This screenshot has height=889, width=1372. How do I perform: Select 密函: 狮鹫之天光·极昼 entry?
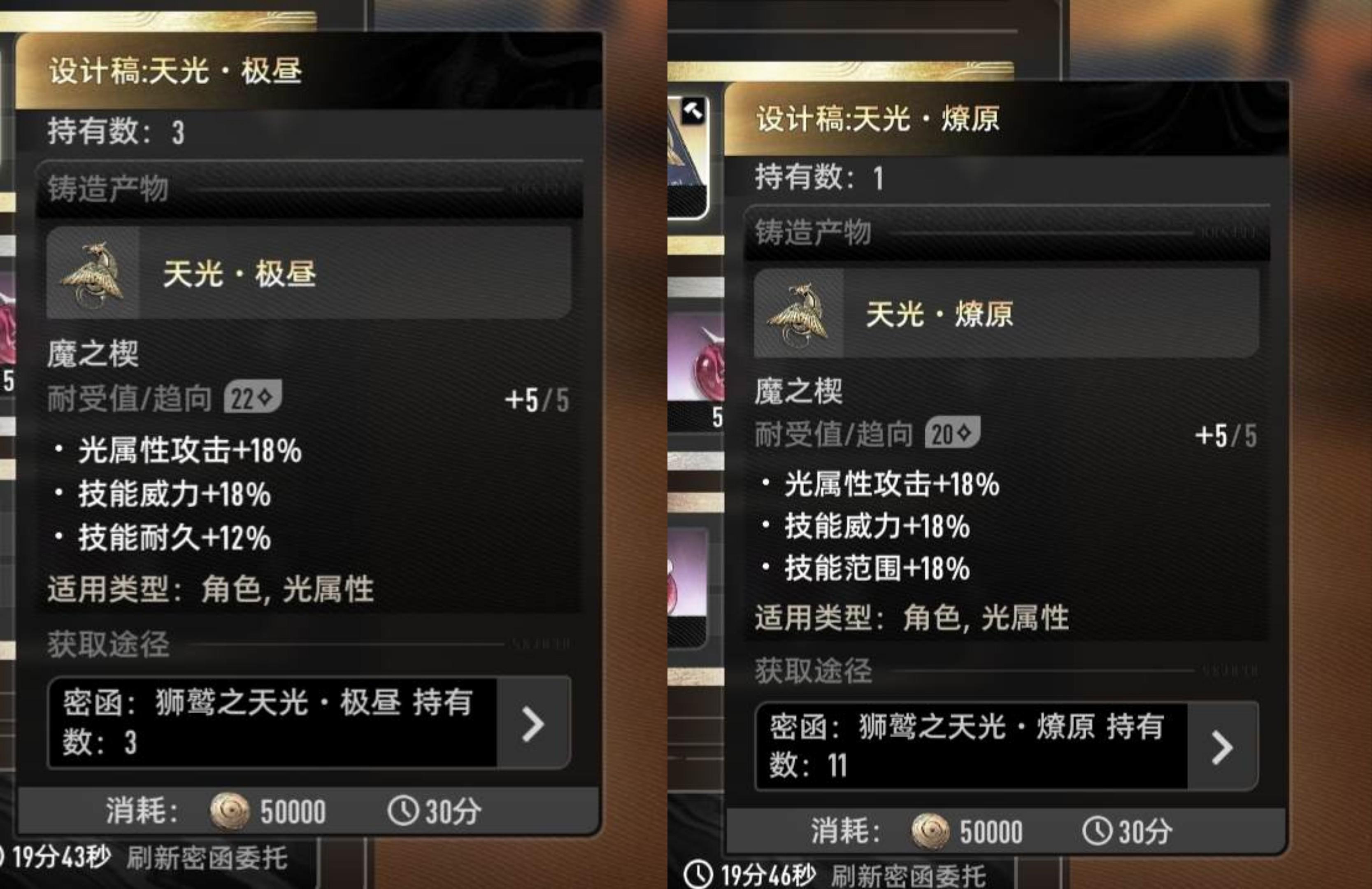[x=272, y=723]
